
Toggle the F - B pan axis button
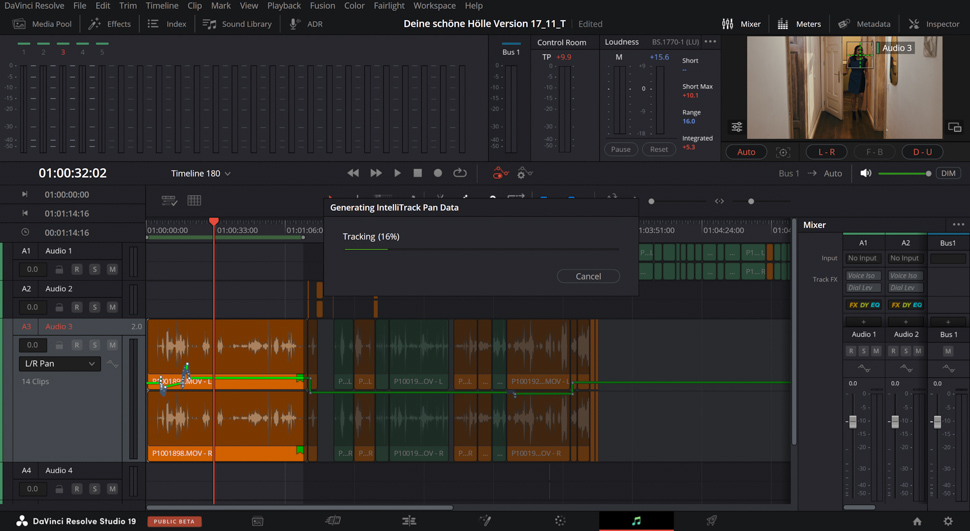click(x=874, y=152)
